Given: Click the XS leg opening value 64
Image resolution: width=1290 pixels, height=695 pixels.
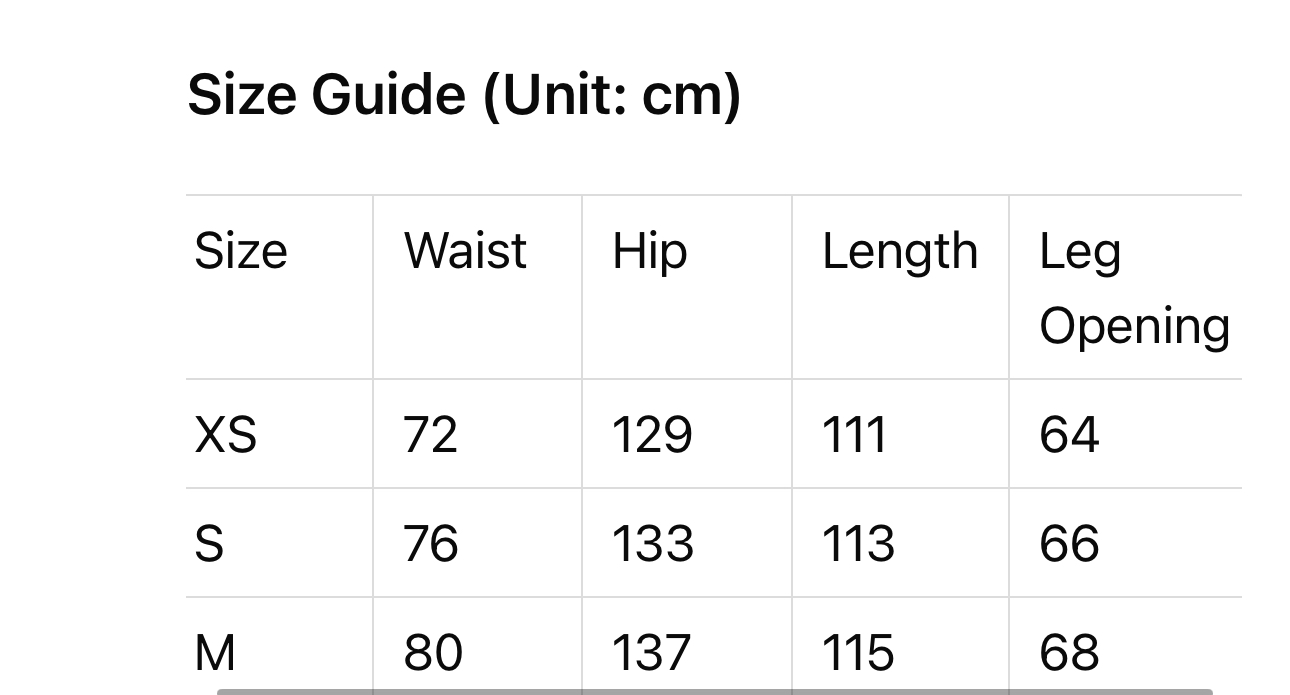Looking at the screenshot, I should pos(1069,435).
